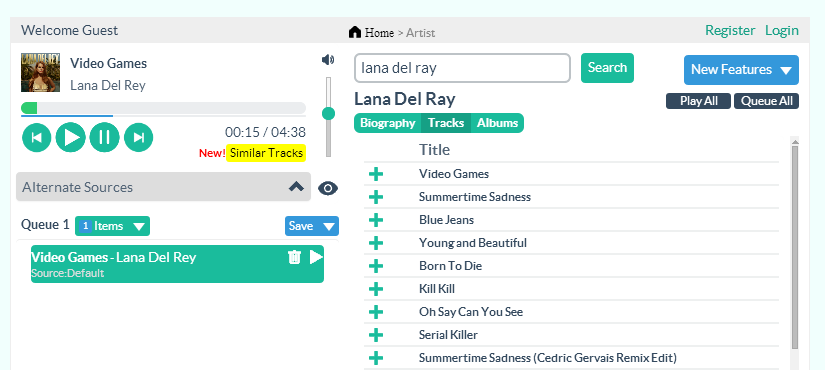Click the 'Blue Jeans' track title
Screen dimensions: 825x370
[446, 220]
